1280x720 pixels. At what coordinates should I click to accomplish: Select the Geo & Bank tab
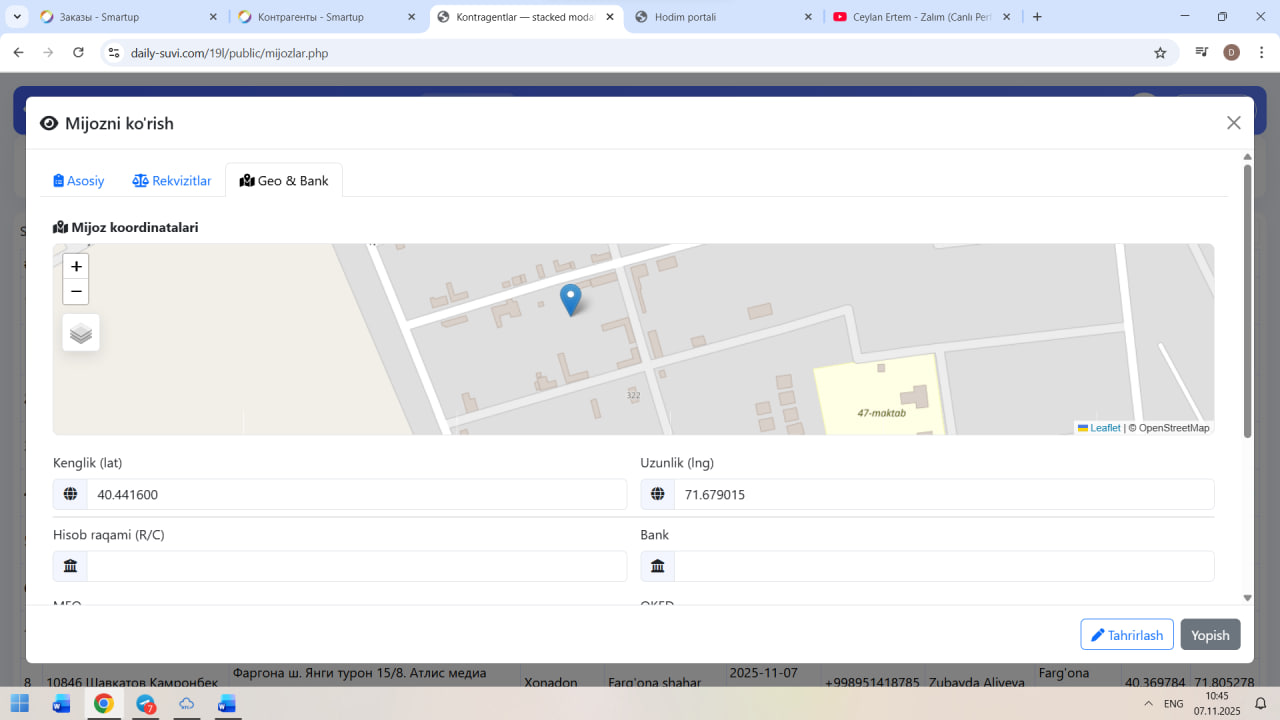pos(284,181)
